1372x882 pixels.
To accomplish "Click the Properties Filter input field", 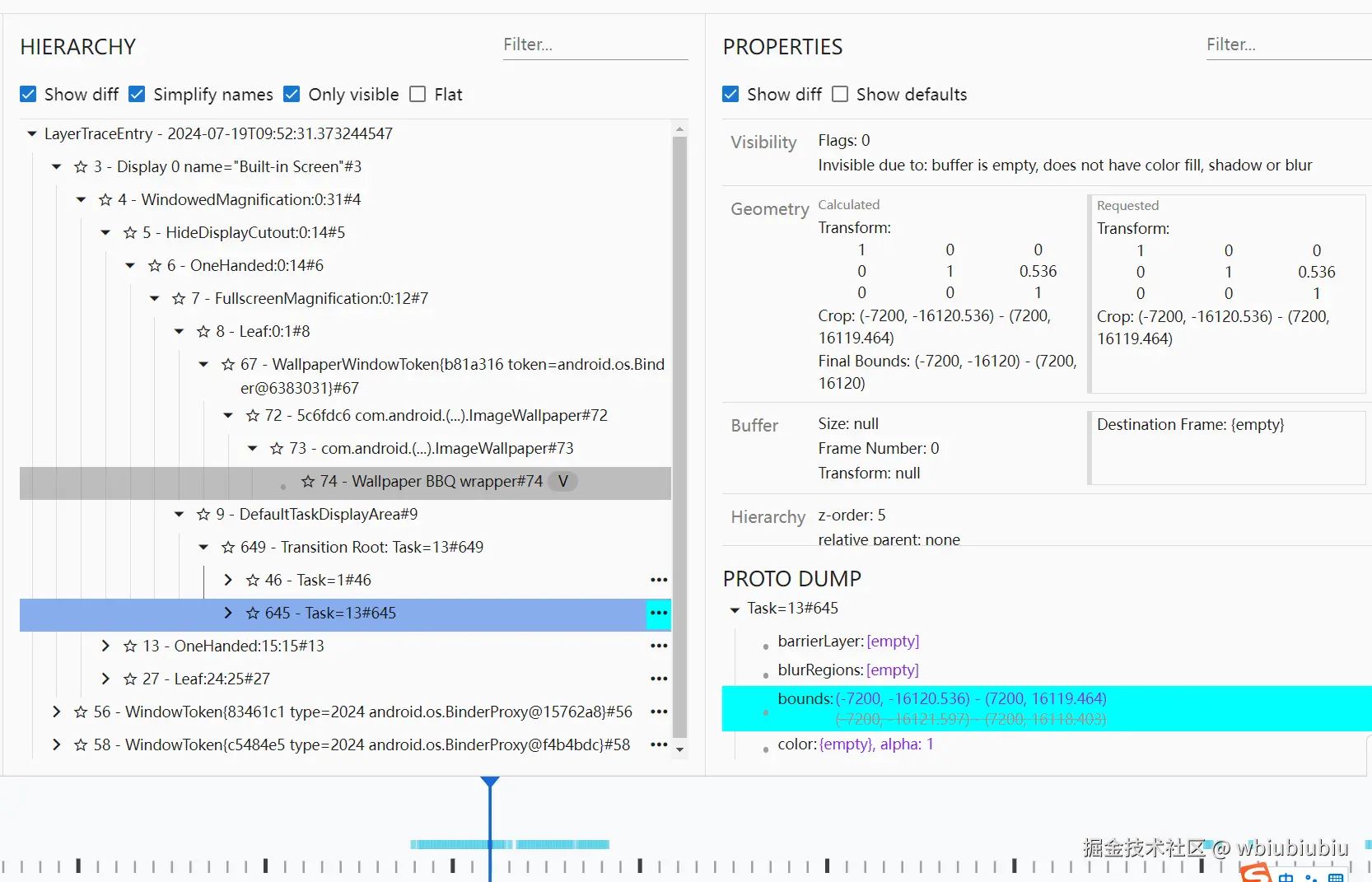I will coord(1289,45).
